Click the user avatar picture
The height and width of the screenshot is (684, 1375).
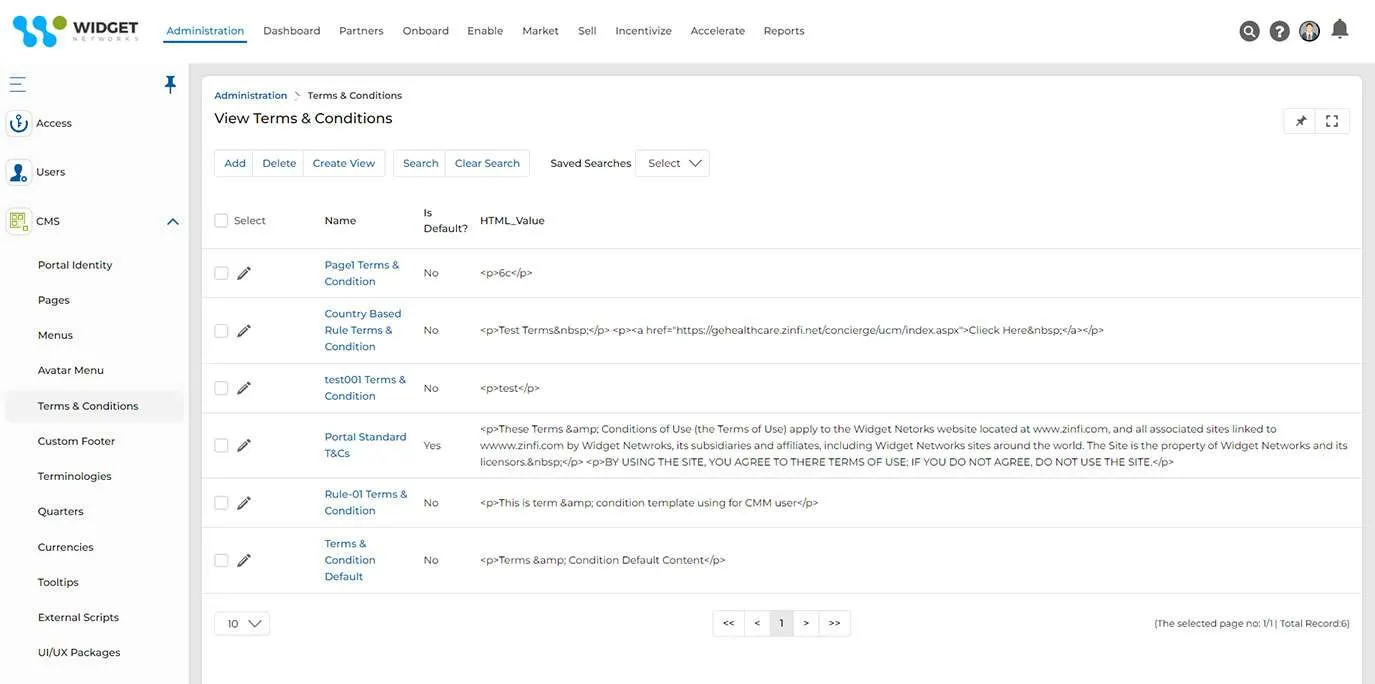click(x=1309, y=31)
